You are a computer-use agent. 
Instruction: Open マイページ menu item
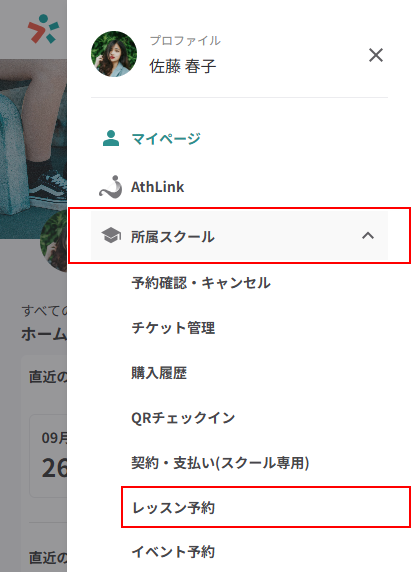pyautogui.click(x=166, y=139)
